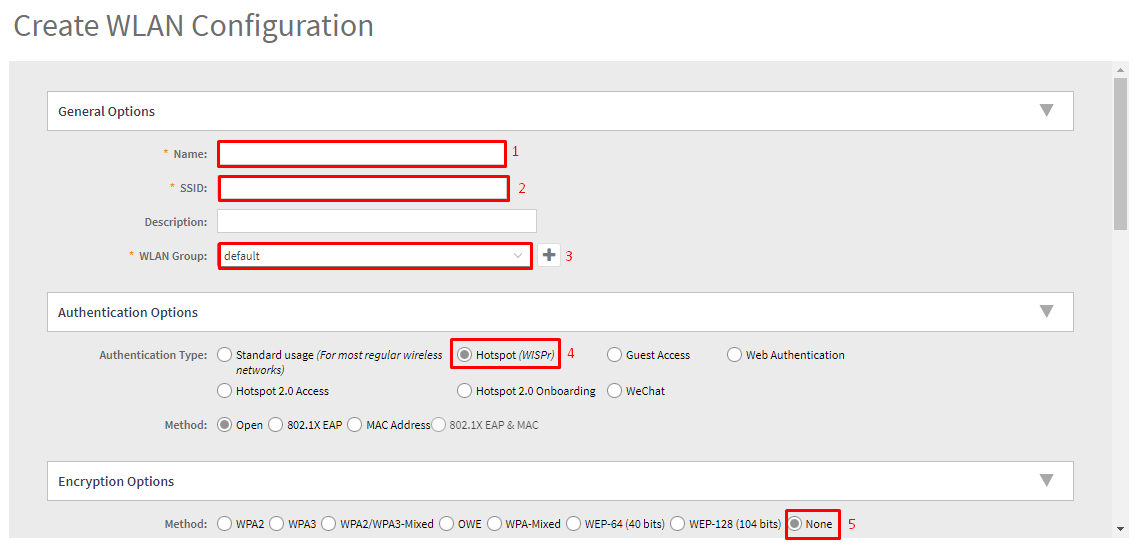
Task: Select Hotspot (WISPr) authentication type
Action: tap(464, 355)
